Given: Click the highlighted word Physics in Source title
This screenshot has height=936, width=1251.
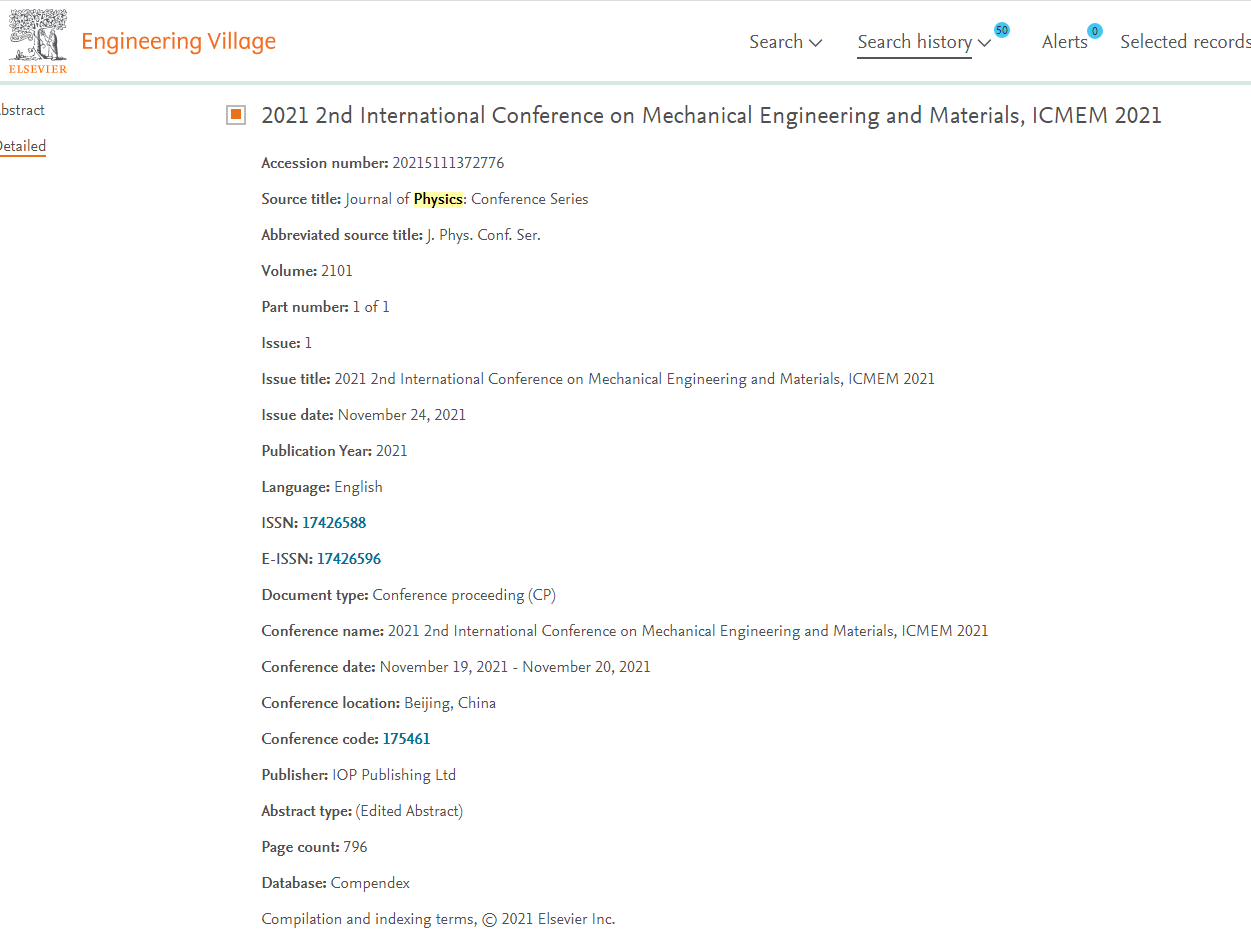Looking at the screenshot, I should [438, 199].
